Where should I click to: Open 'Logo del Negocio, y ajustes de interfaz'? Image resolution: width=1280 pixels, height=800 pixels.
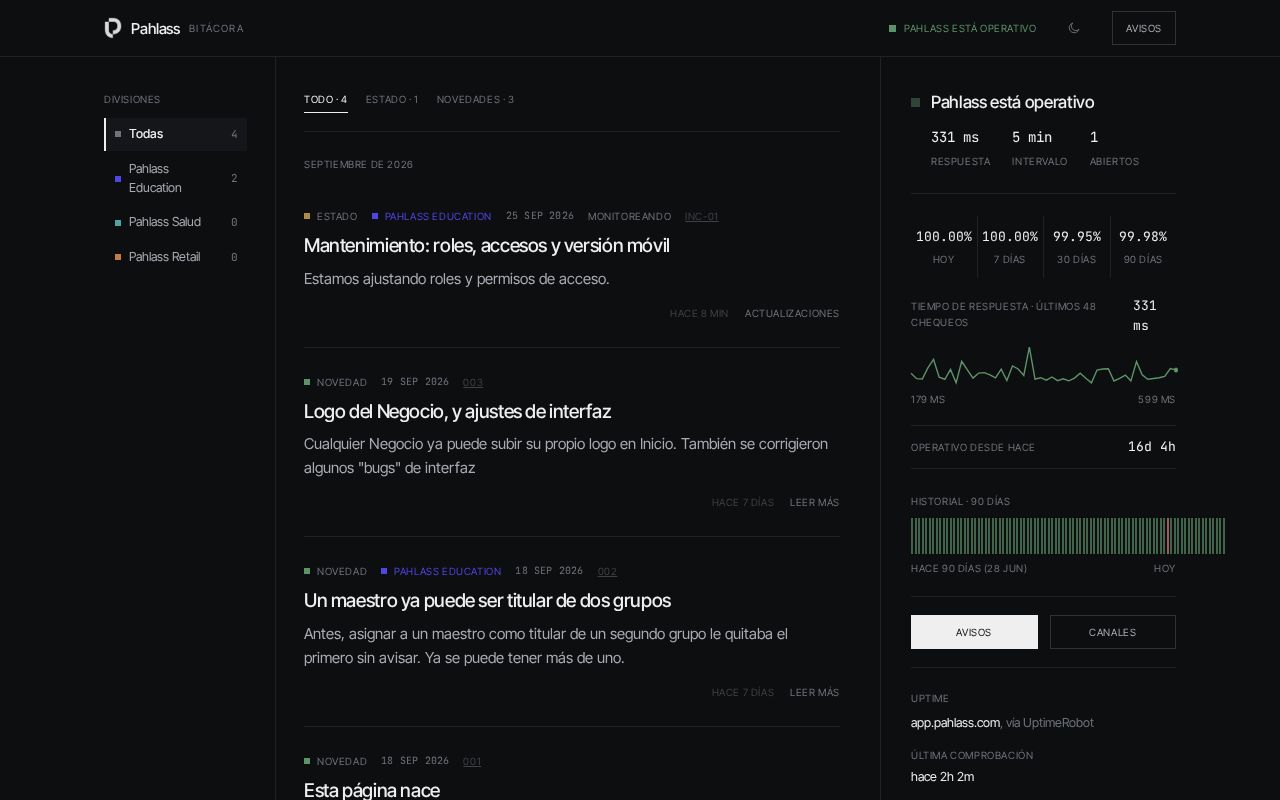pos(457,411)
